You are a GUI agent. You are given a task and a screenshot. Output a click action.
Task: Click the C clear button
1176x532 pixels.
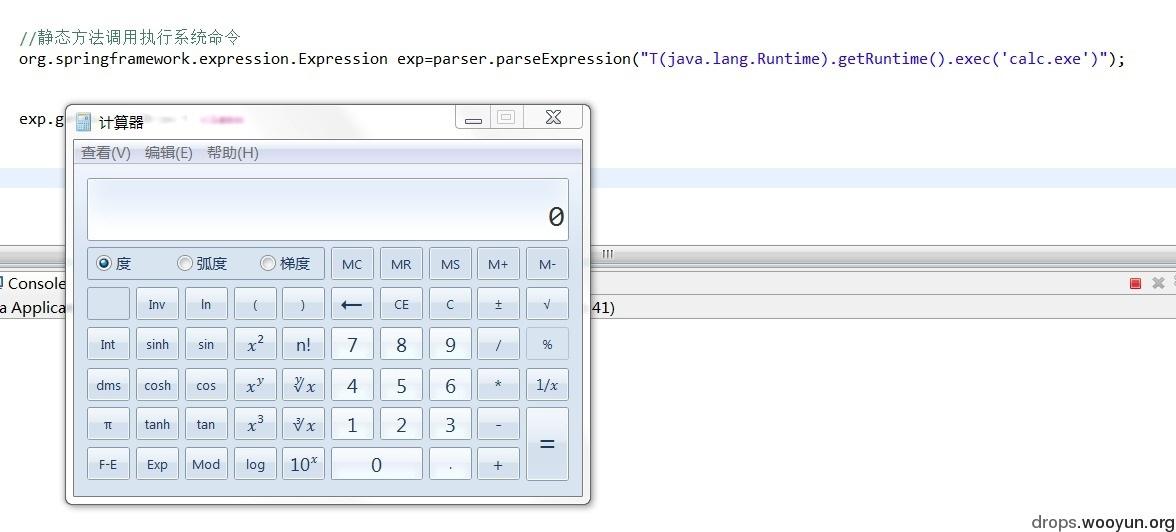tap(450, 304)
